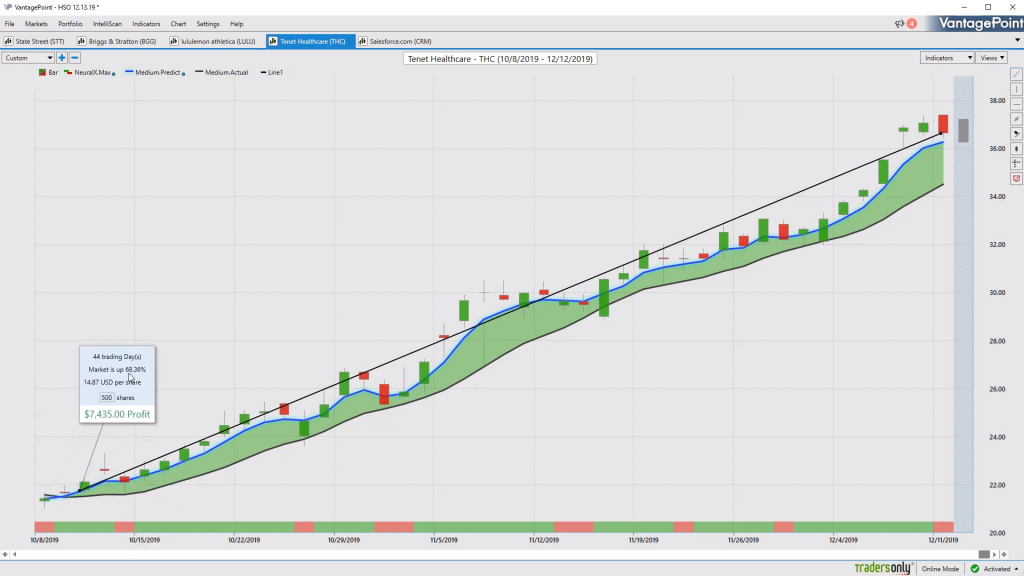This screenshot has width=1024, height=576.
Task: Zoom in with the blue plus button
Action: pos(62,58)
